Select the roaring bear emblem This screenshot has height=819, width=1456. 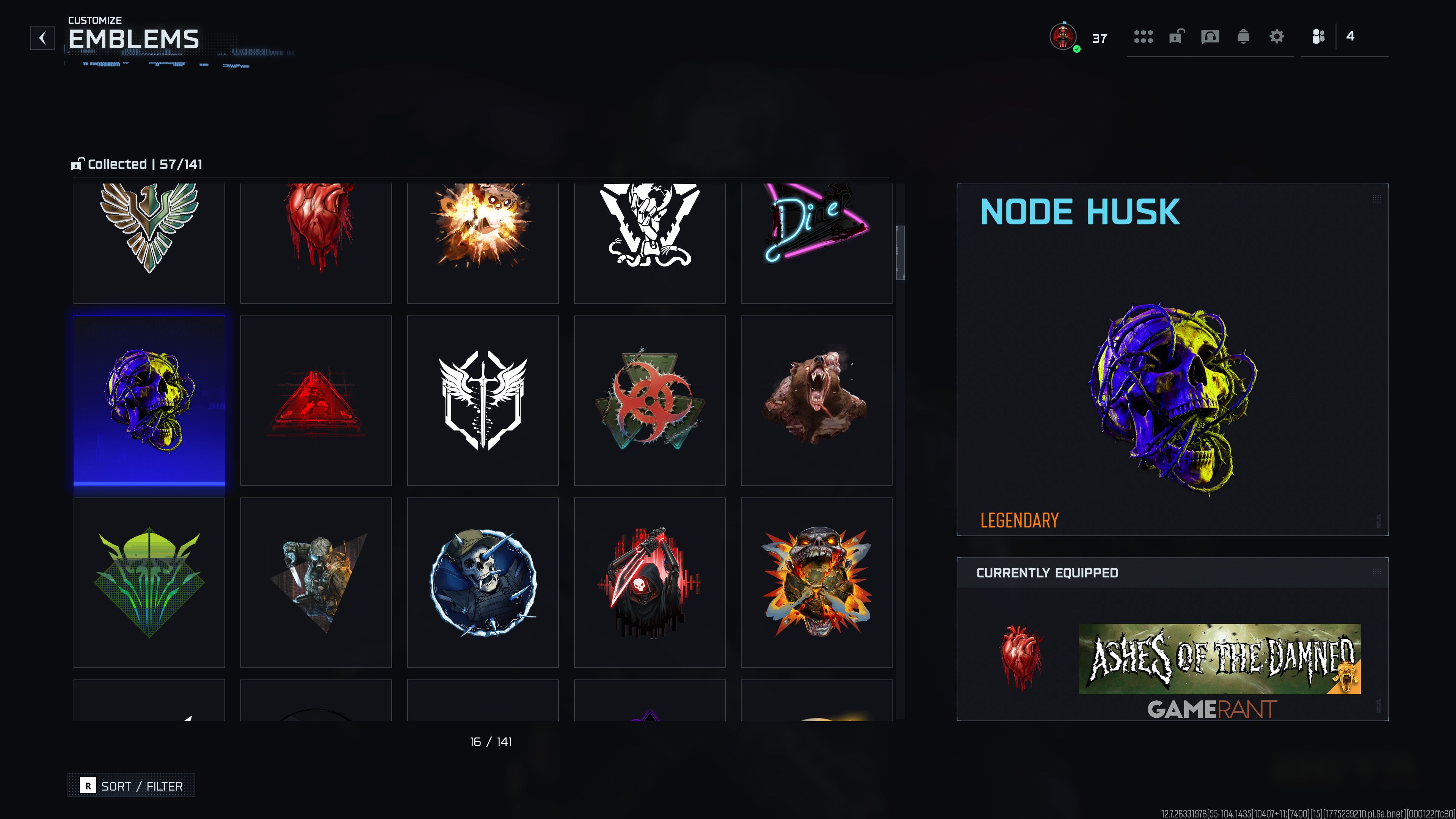coord(816,401)
